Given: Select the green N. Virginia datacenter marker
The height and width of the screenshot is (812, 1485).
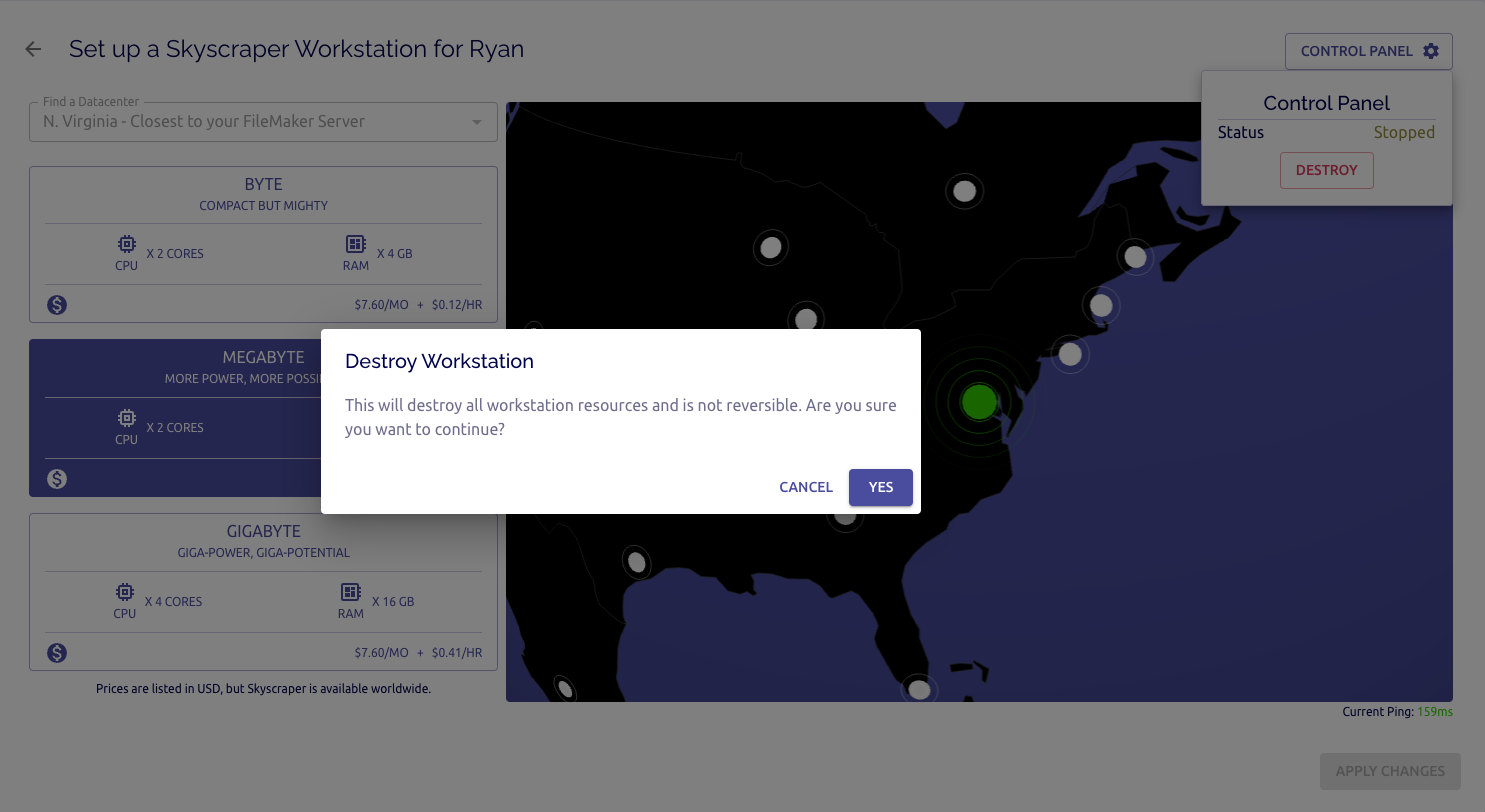Looking at the screenshot, I should pyautogui.click(x=979, y=402).
